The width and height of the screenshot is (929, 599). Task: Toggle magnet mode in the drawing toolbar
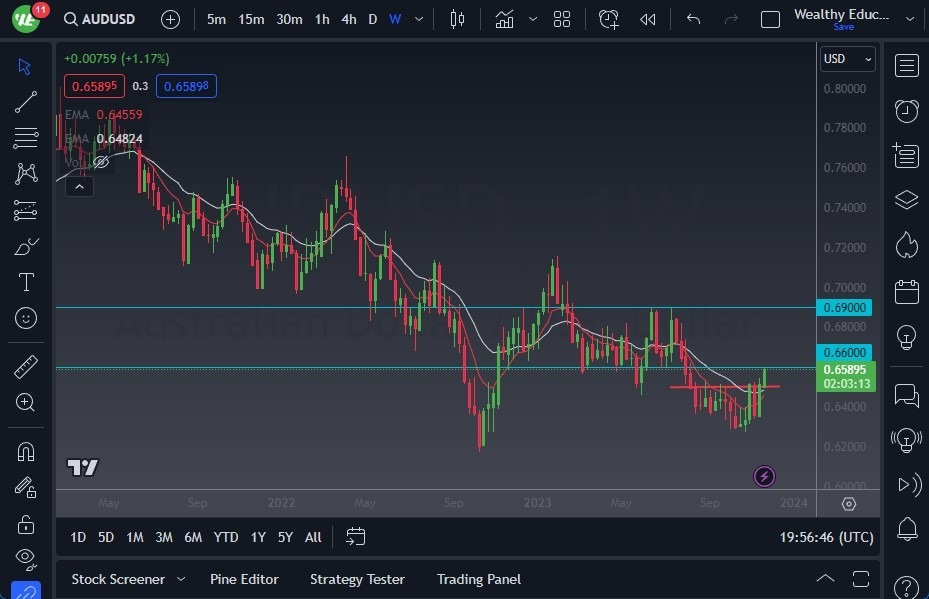tap(25, 452)
